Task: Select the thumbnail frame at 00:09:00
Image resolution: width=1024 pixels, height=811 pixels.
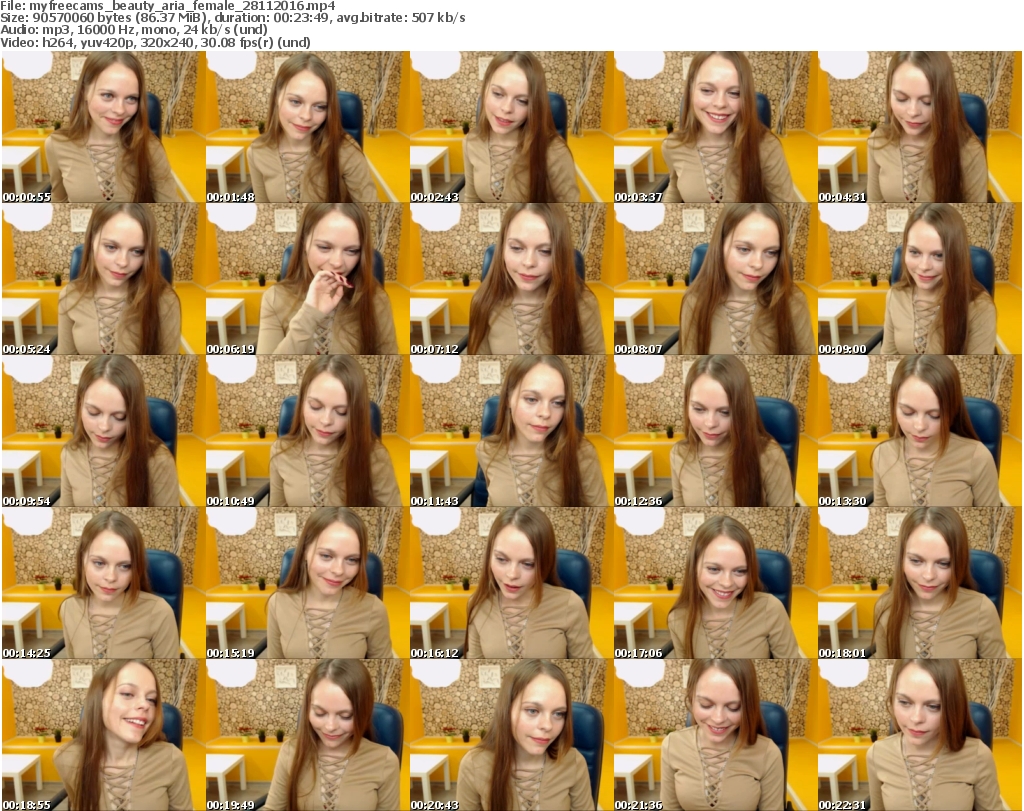Action: pyautogui.click(x=920, y=279)
